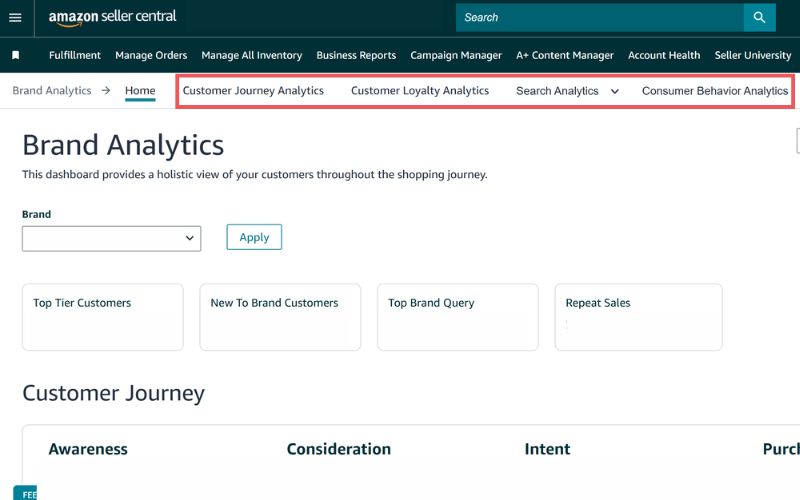Open New To Brand Customers card
800x500 pixels.
tap(280, 317)
